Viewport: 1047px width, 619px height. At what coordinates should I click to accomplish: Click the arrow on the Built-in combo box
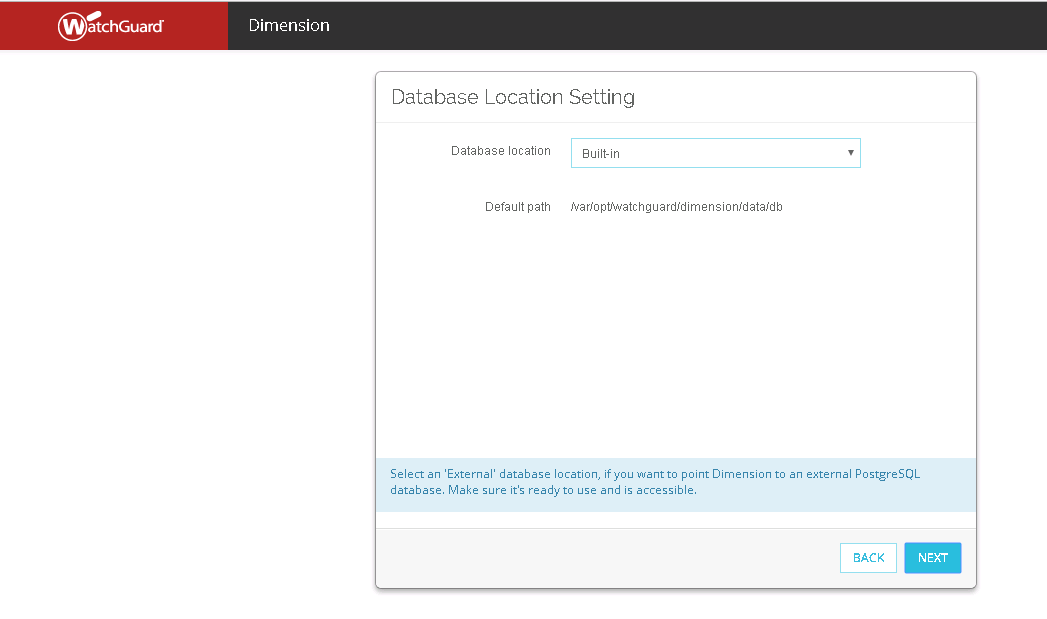click(850, 153)
